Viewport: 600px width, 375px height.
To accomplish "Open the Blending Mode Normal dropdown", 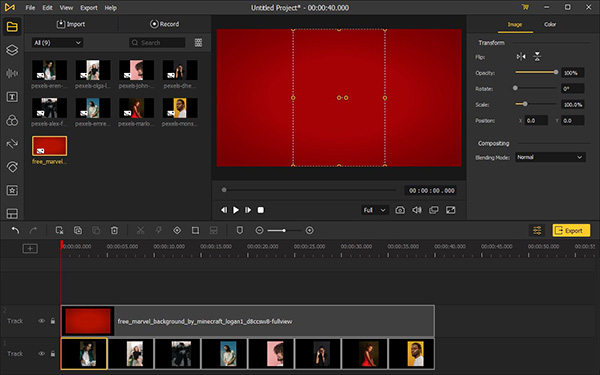I will click(x=550, y=157).
